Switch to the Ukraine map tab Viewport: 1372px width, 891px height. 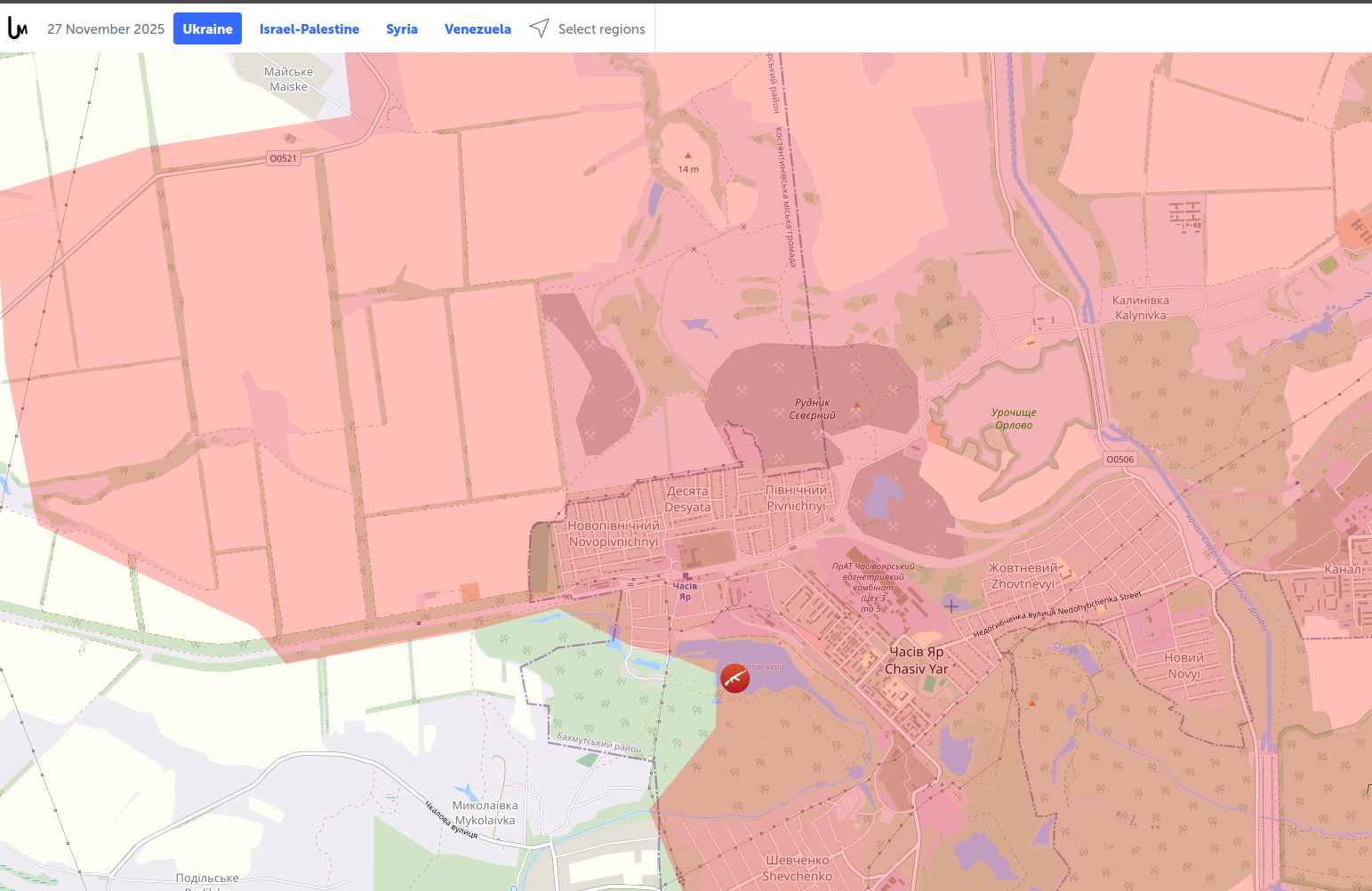(x=207, y=28)
